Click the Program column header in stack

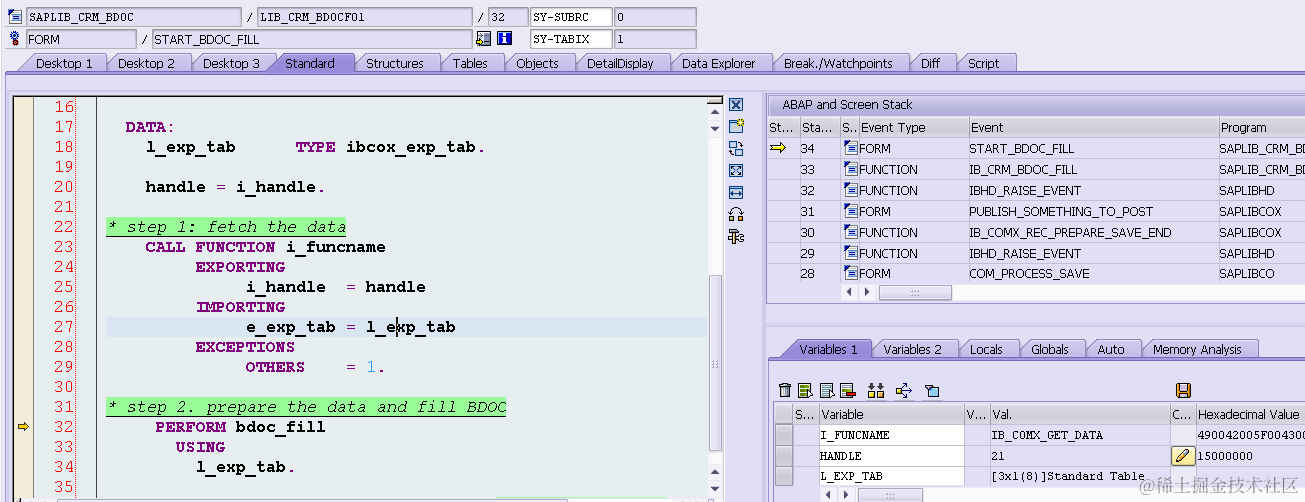click(x=1261, y=128)
